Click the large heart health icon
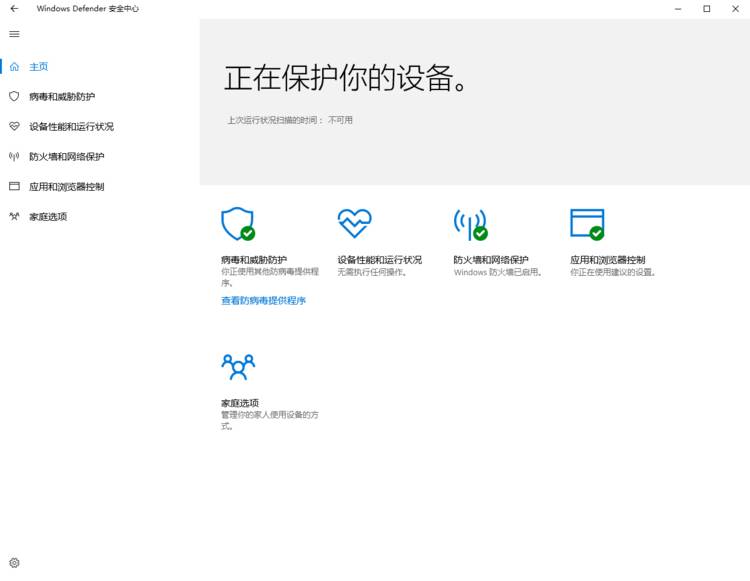The image size is (750, 581). (x=354, y=223)
